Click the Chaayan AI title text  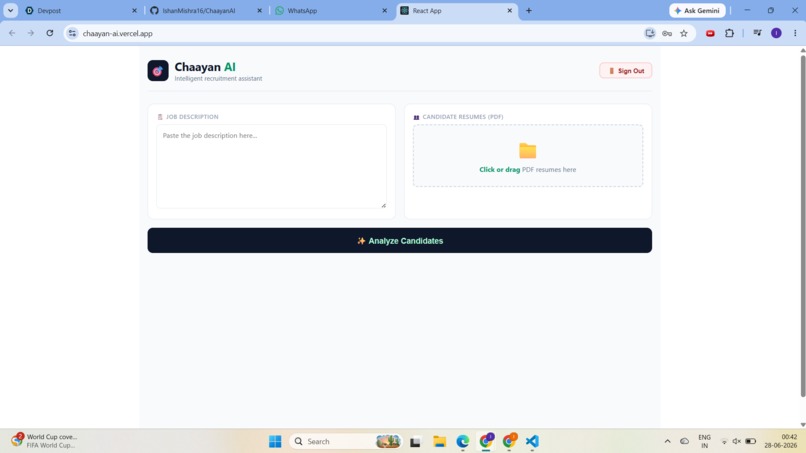tap(205, 67)
